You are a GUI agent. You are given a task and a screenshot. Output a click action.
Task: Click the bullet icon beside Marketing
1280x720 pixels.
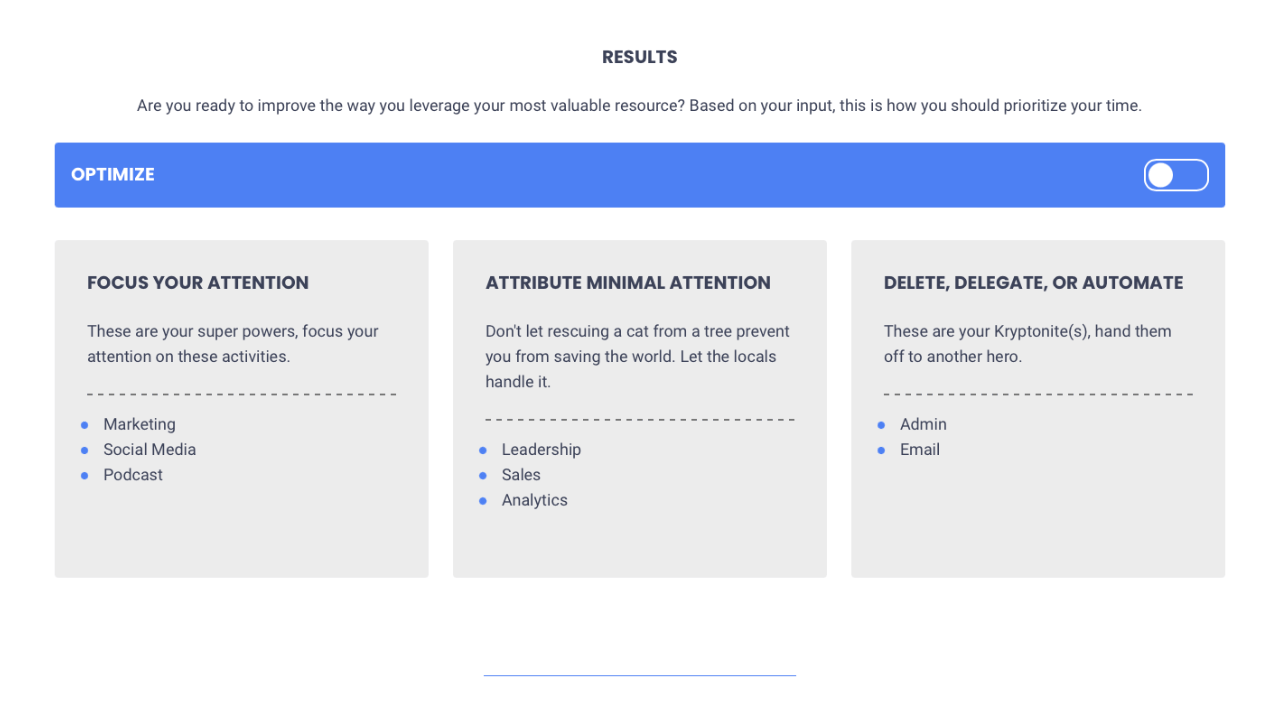point(84,425)
